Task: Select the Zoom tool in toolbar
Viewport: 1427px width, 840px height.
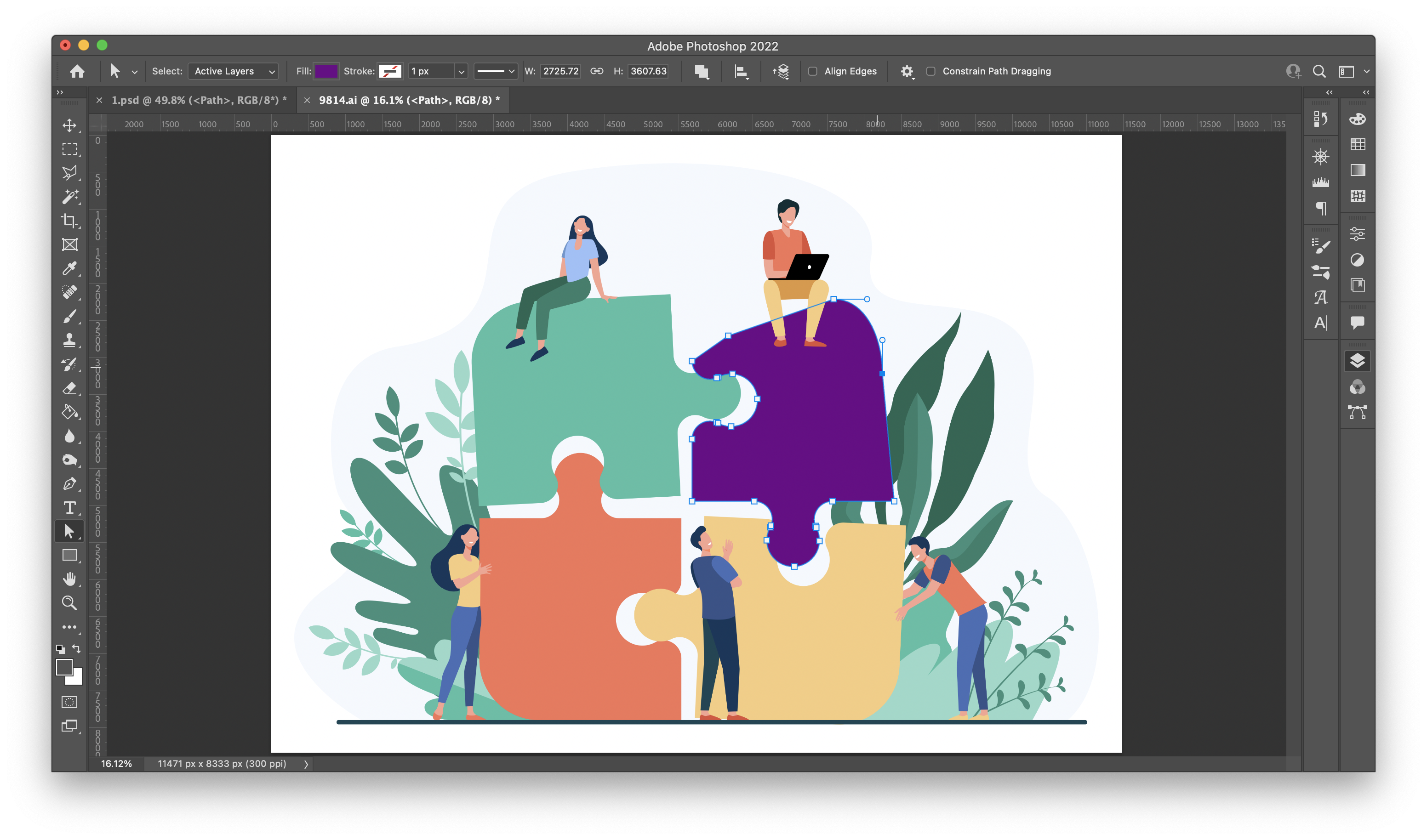Action: point(70,603)
